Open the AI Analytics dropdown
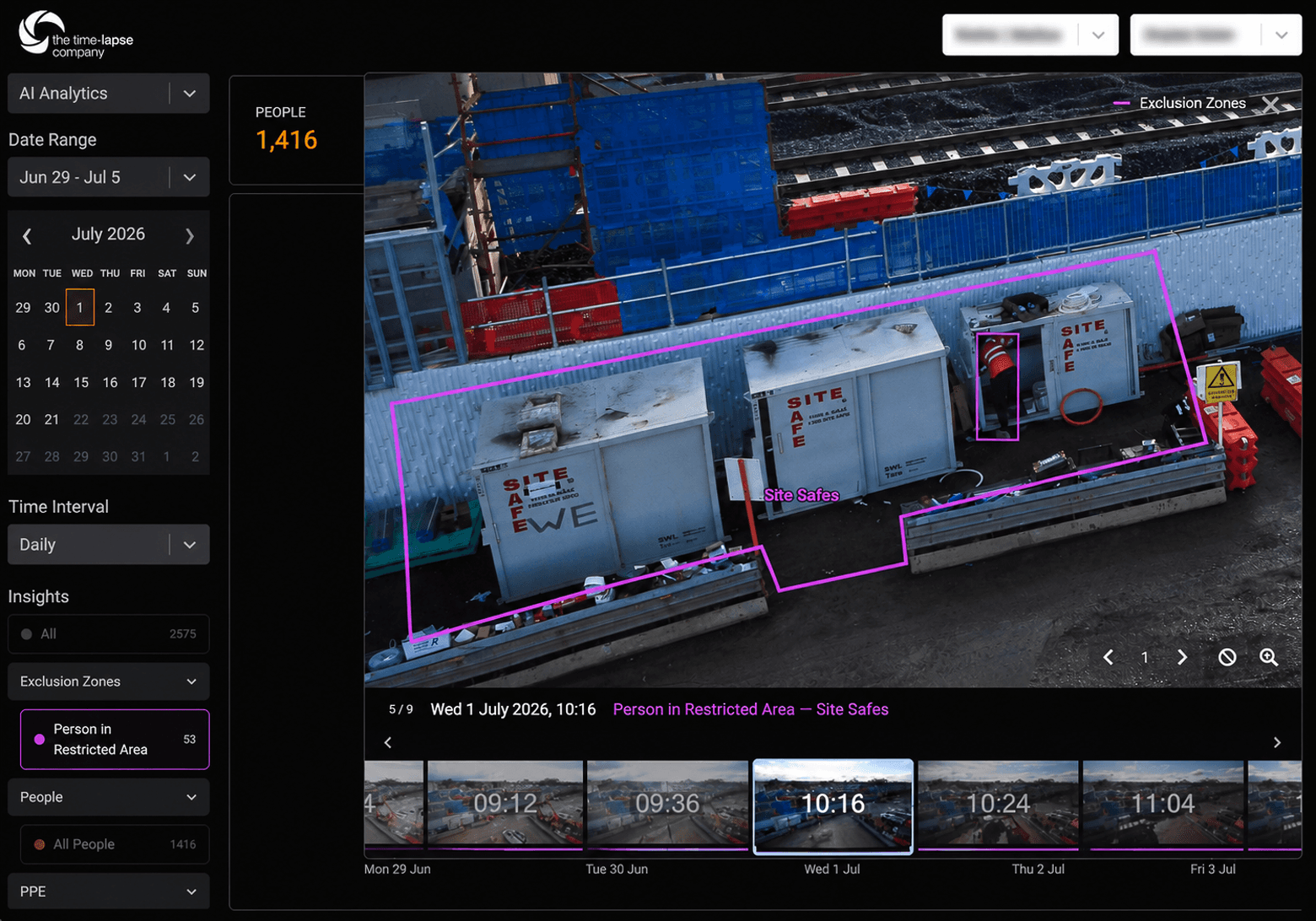This screenshot has width=1316, height=921. [109, 94]
